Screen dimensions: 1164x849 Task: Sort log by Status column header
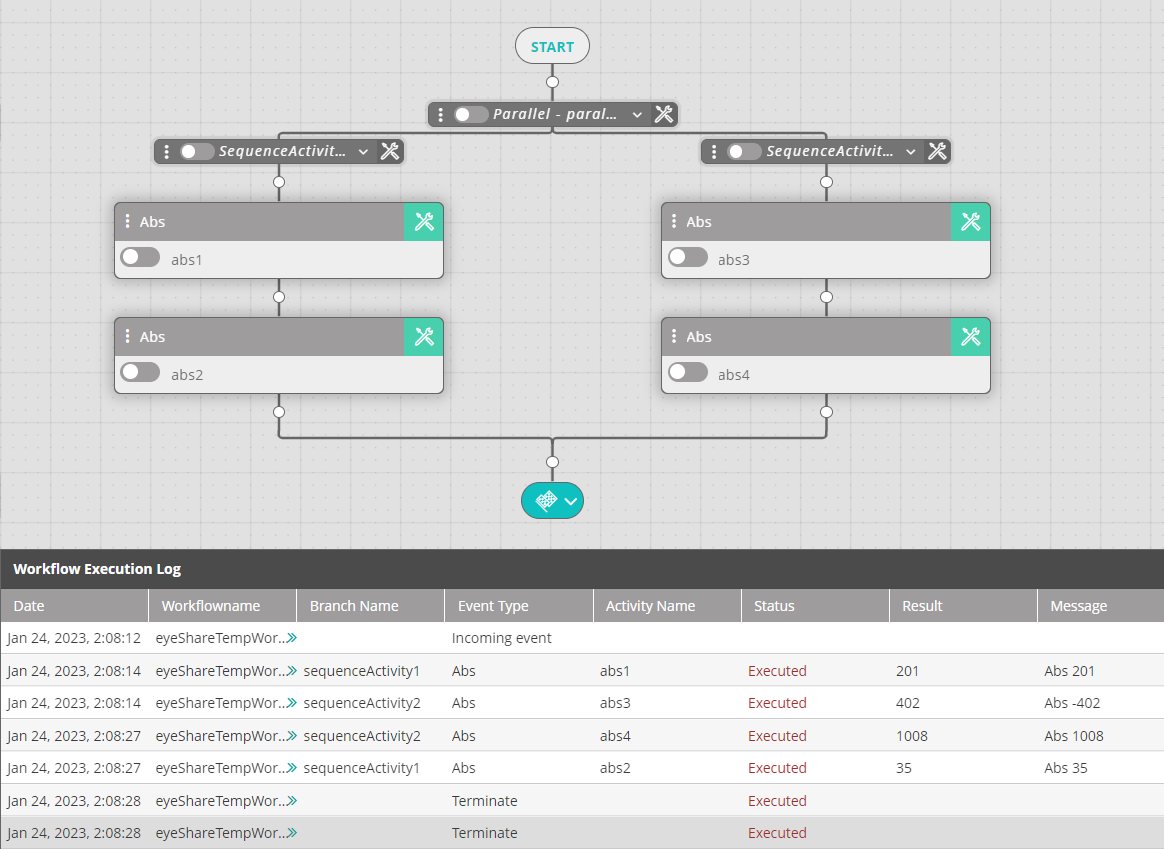pyautogui.click(x=815, y=606)
